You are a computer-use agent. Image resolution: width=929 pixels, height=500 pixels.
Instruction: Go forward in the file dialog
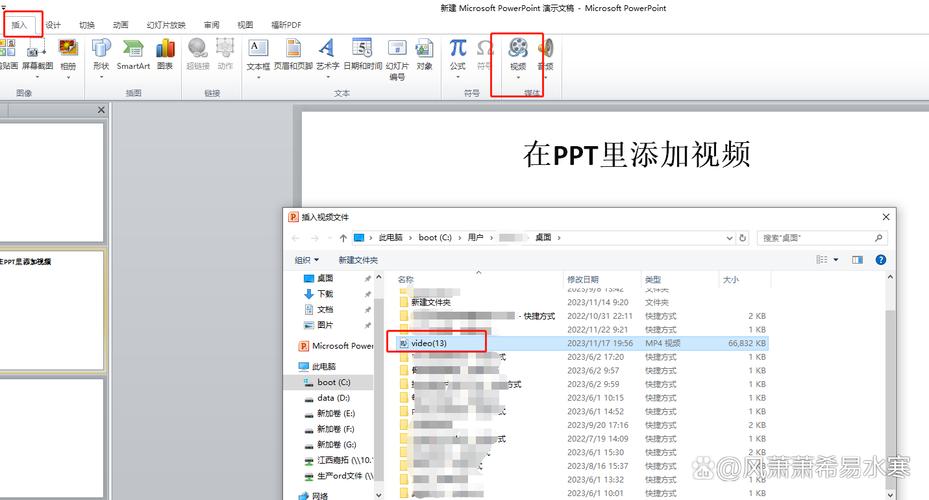click(315, 238)
